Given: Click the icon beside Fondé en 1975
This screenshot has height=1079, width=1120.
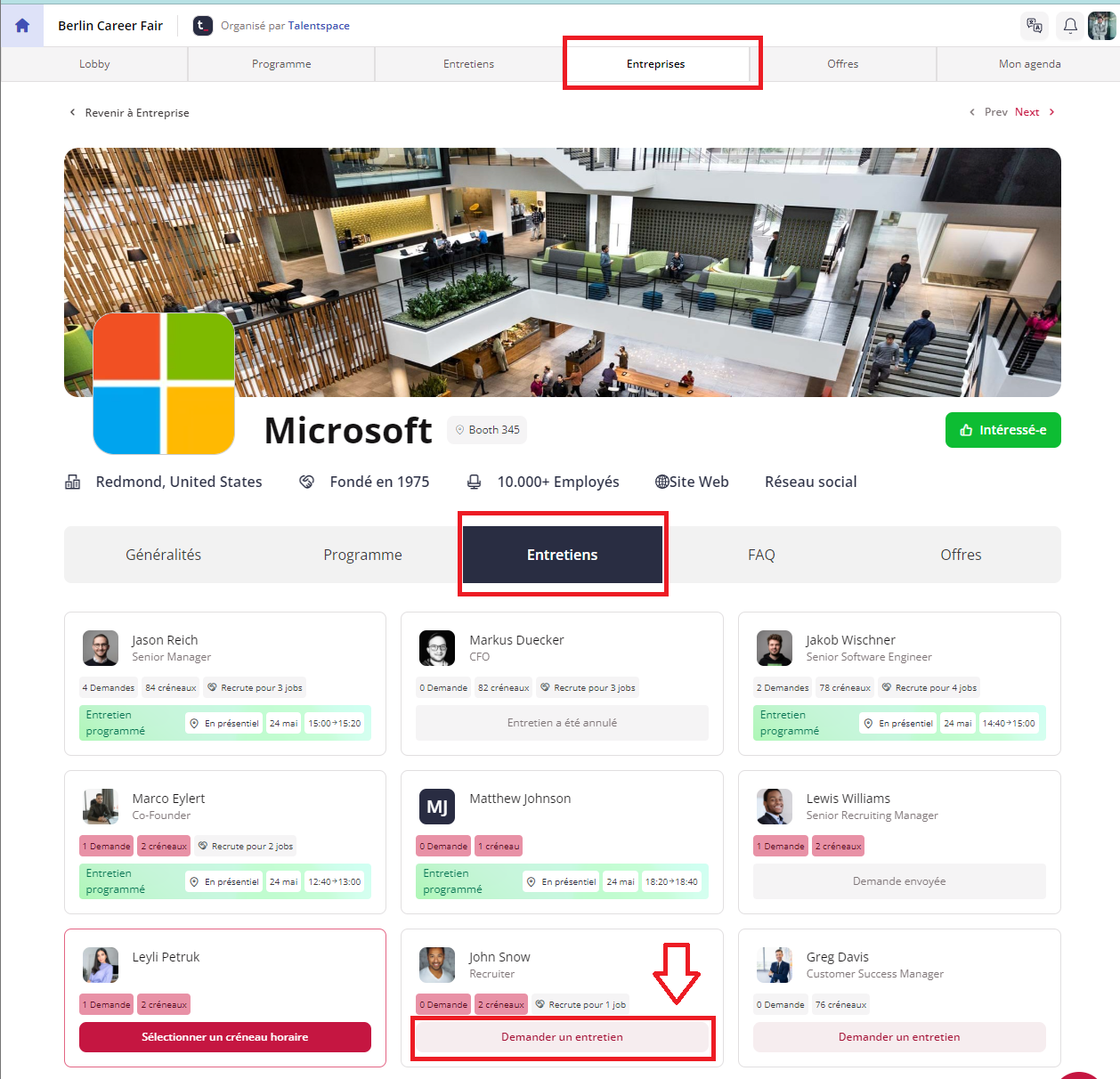Looking at the screenshot, I should [x=307, y=482].
